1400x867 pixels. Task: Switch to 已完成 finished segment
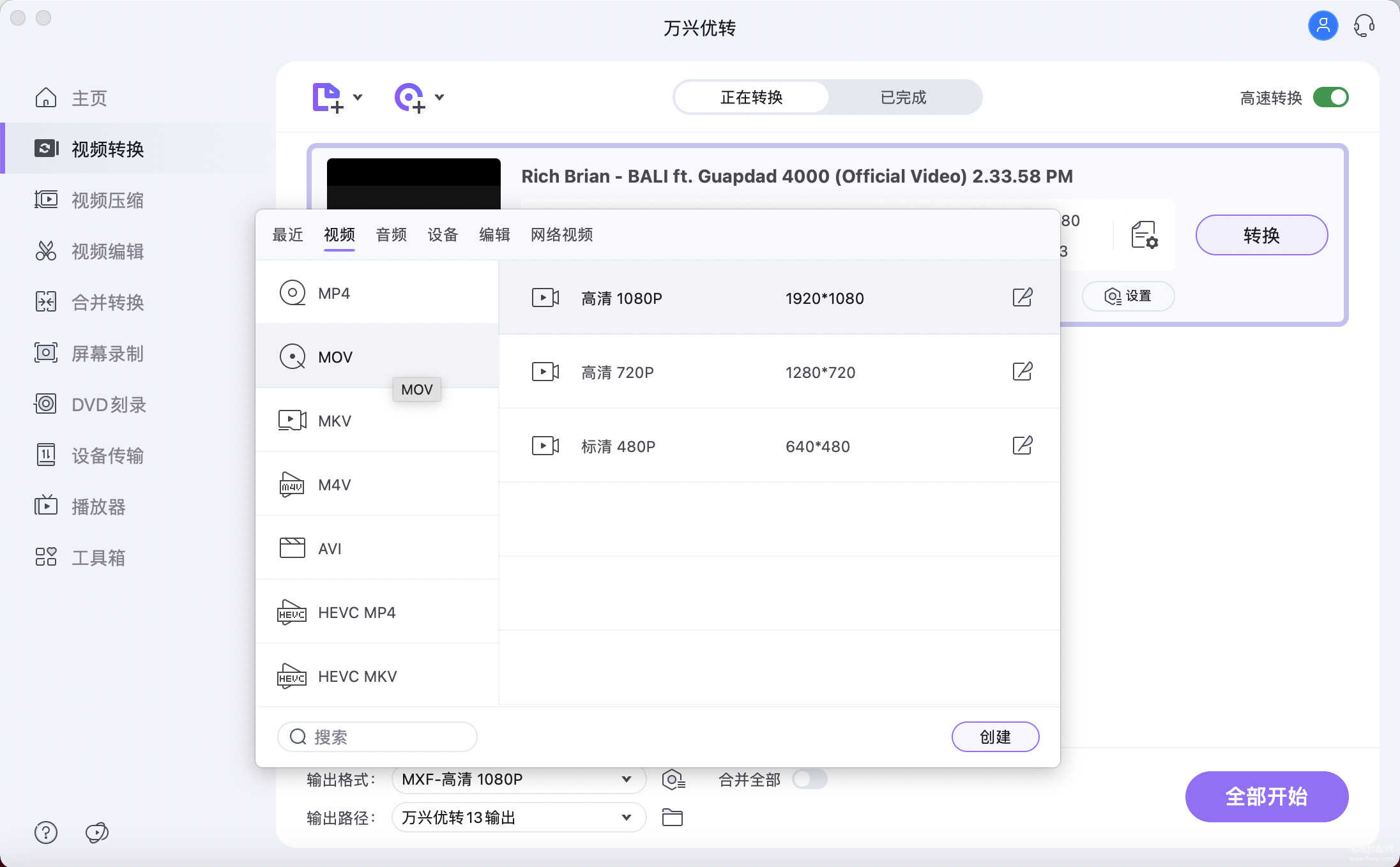[902, 98]
